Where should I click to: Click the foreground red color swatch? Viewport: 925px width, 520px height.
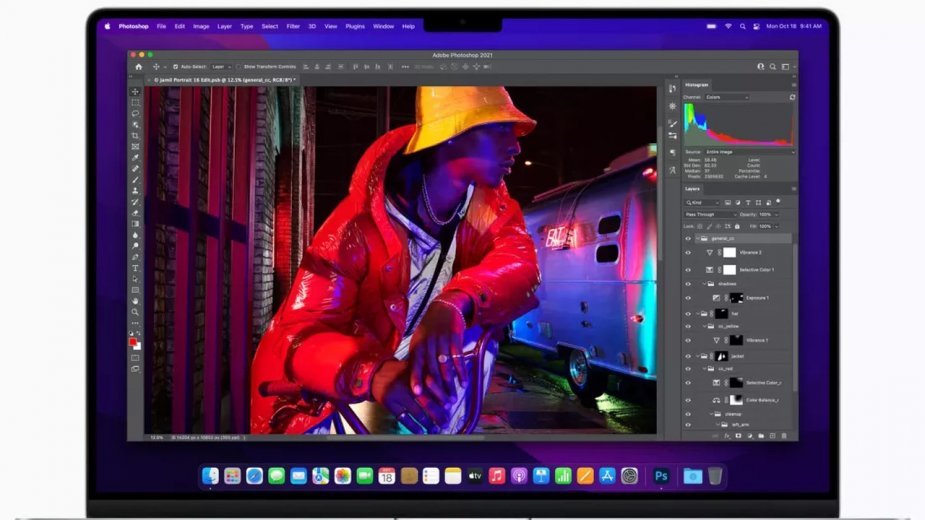point(133,342)
